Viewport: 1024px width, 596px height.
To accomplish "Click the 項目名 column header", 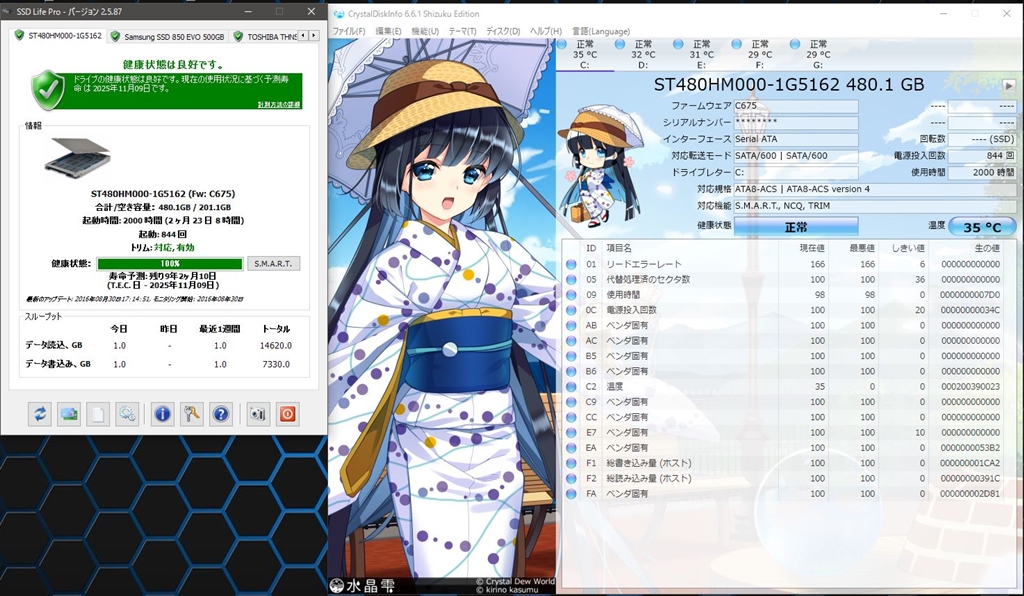I will [619, 248].
